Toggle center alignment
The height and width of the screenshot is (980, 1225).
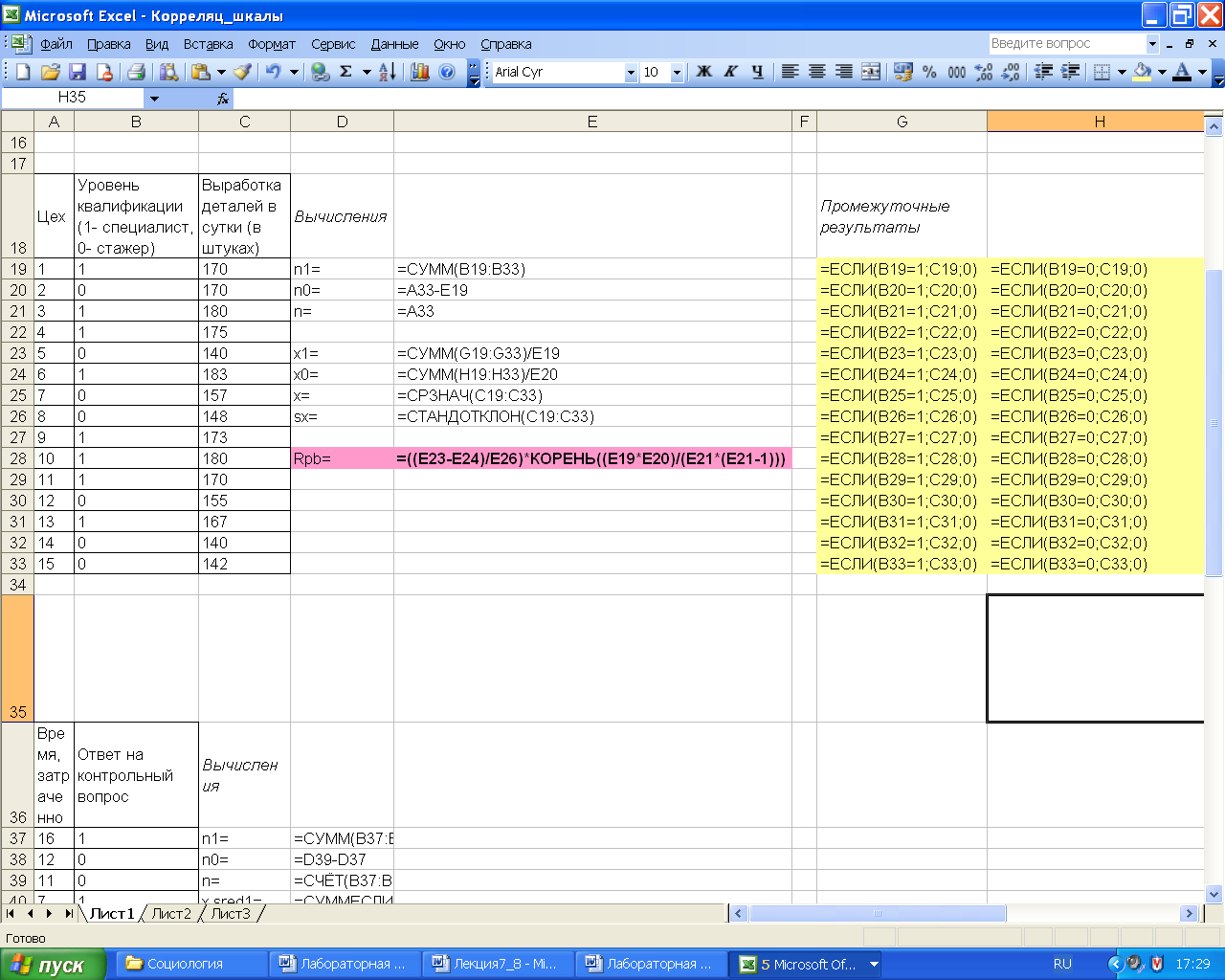[816, 72]
